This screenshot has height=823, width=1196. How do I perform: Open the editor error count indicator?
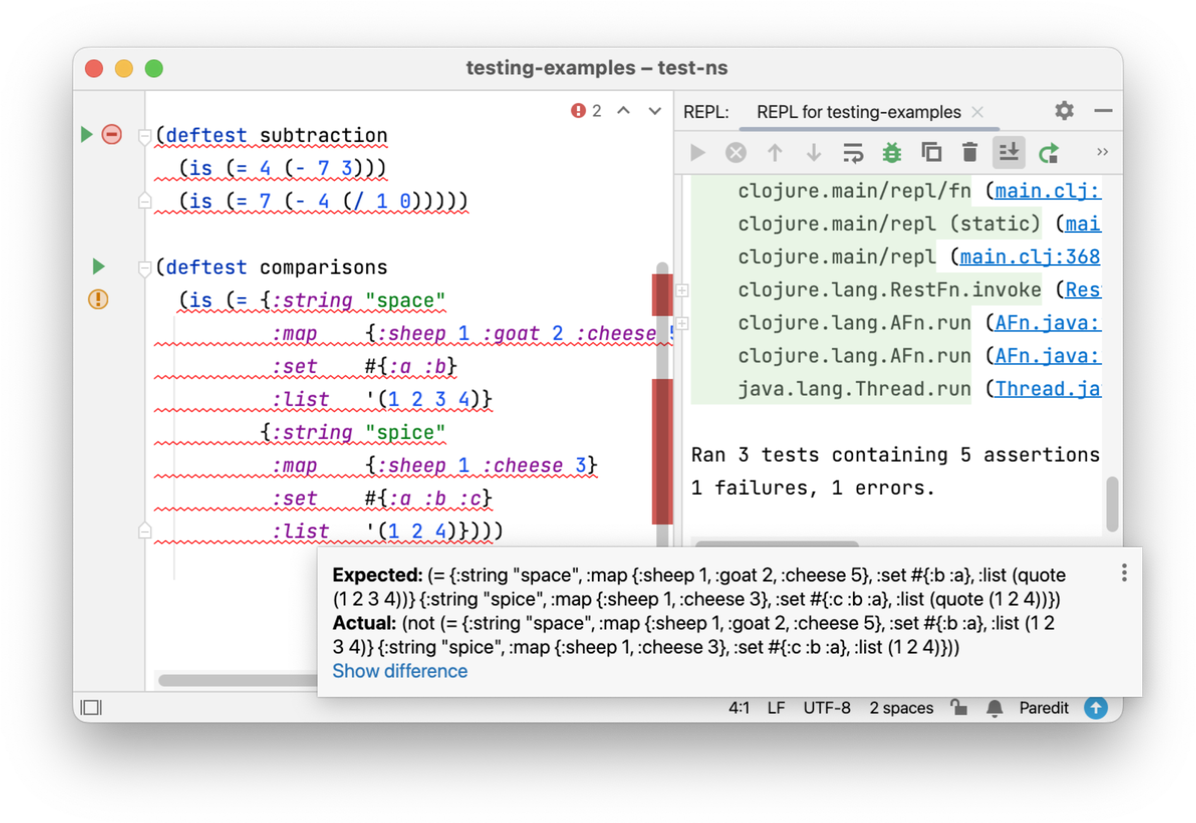[587, 111]
